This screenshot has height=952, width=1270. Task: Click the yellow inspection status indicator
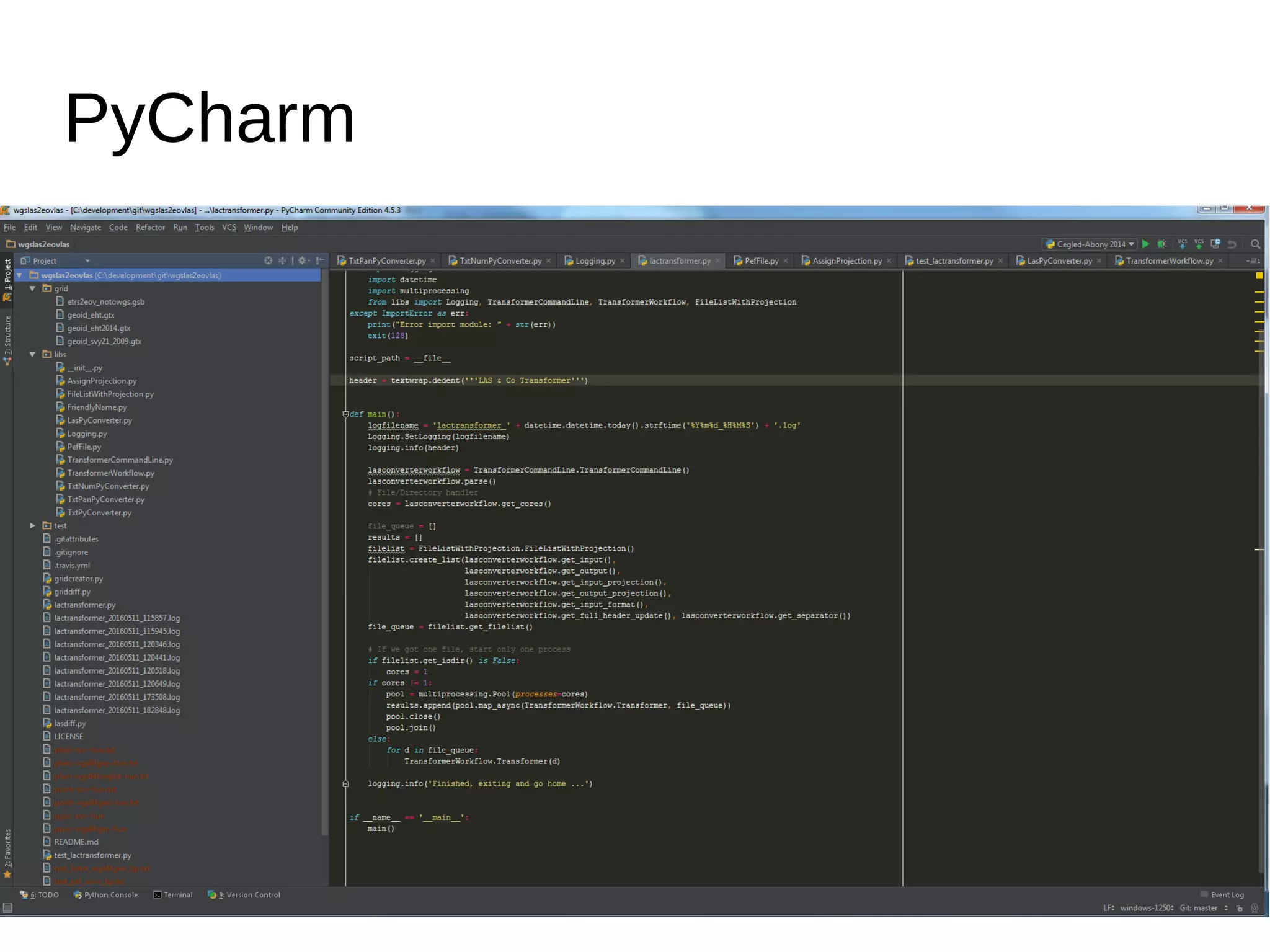pyautogui.click(x=1259, y=275)
